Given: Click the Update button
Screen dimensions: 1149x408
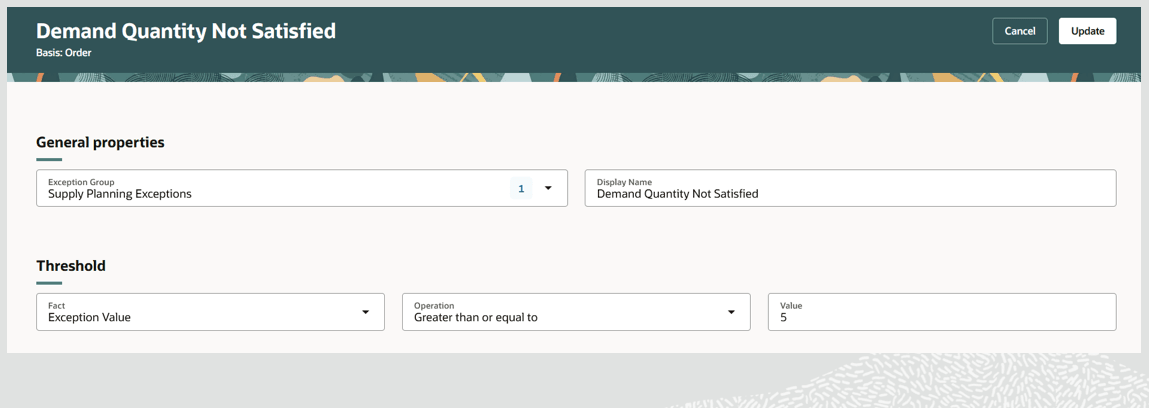Looking at the screenshot, I should pyautogui.click(x=1087, y=31).
